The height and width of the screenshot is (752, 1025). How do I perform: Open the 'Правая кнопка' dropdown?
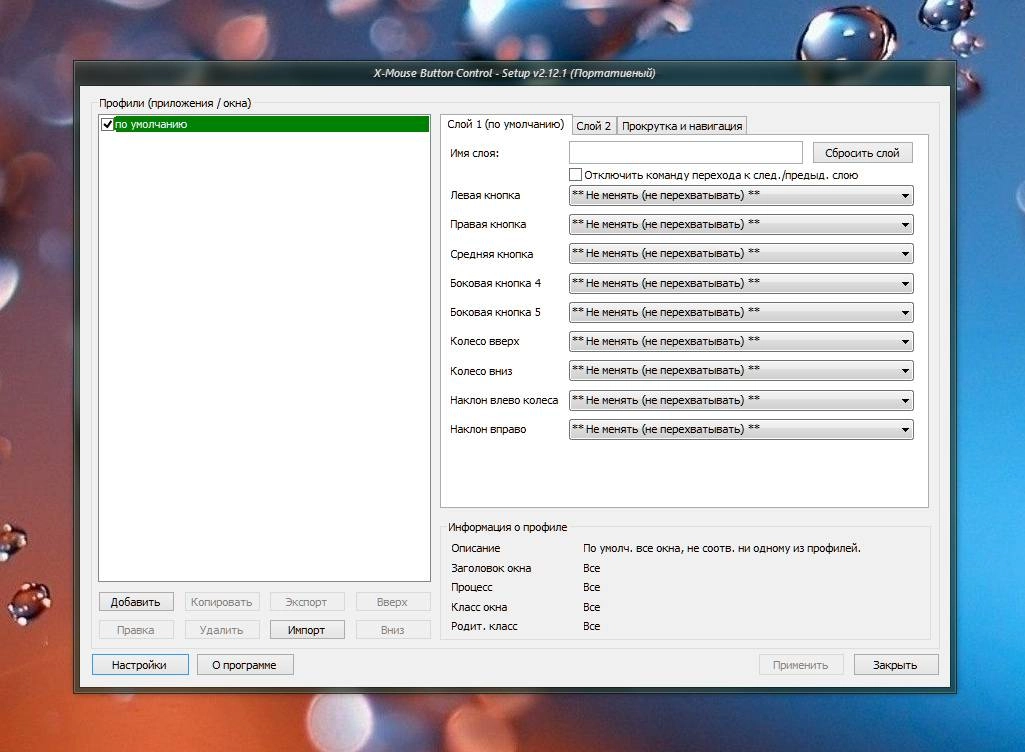[x=741, y=224]
